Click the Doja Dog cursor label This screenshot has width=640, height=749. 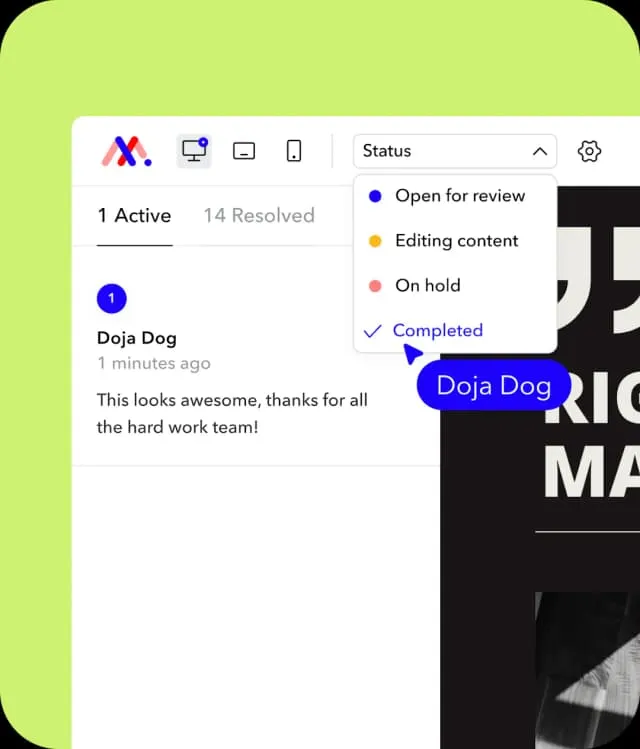point(494,385)
